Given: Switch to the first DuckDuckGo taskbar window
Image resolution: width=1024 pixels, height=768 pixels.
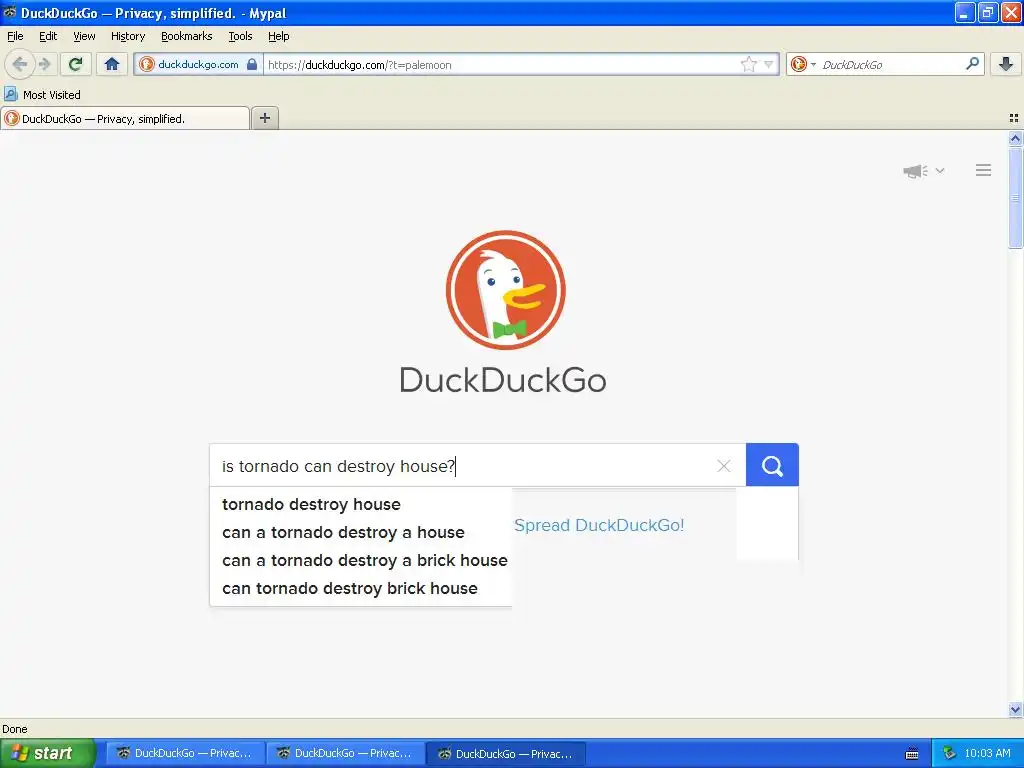Looking at the screenshot, I should [185, 753].
